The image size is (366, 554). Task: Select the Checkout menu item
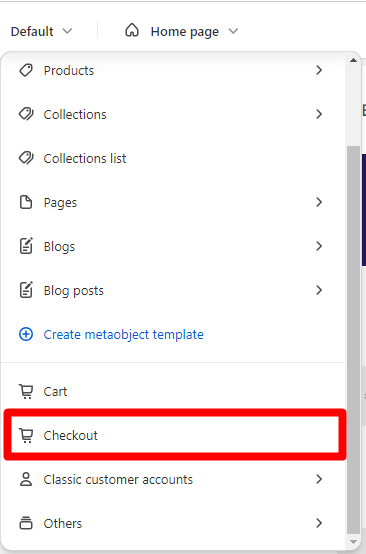tap(175, 435)
